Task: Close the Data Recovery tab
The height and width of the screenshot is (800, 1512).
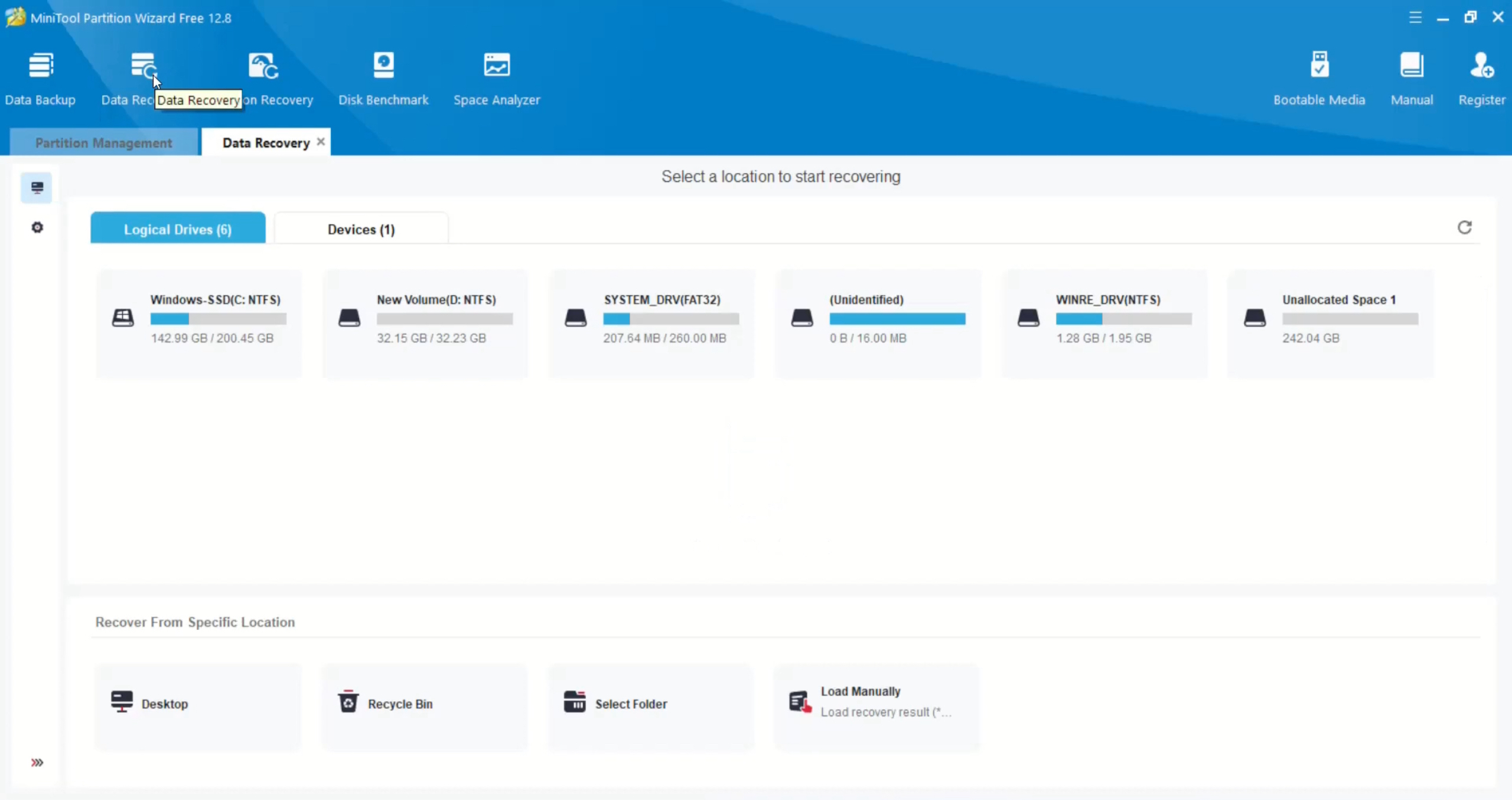Action: 321,142
